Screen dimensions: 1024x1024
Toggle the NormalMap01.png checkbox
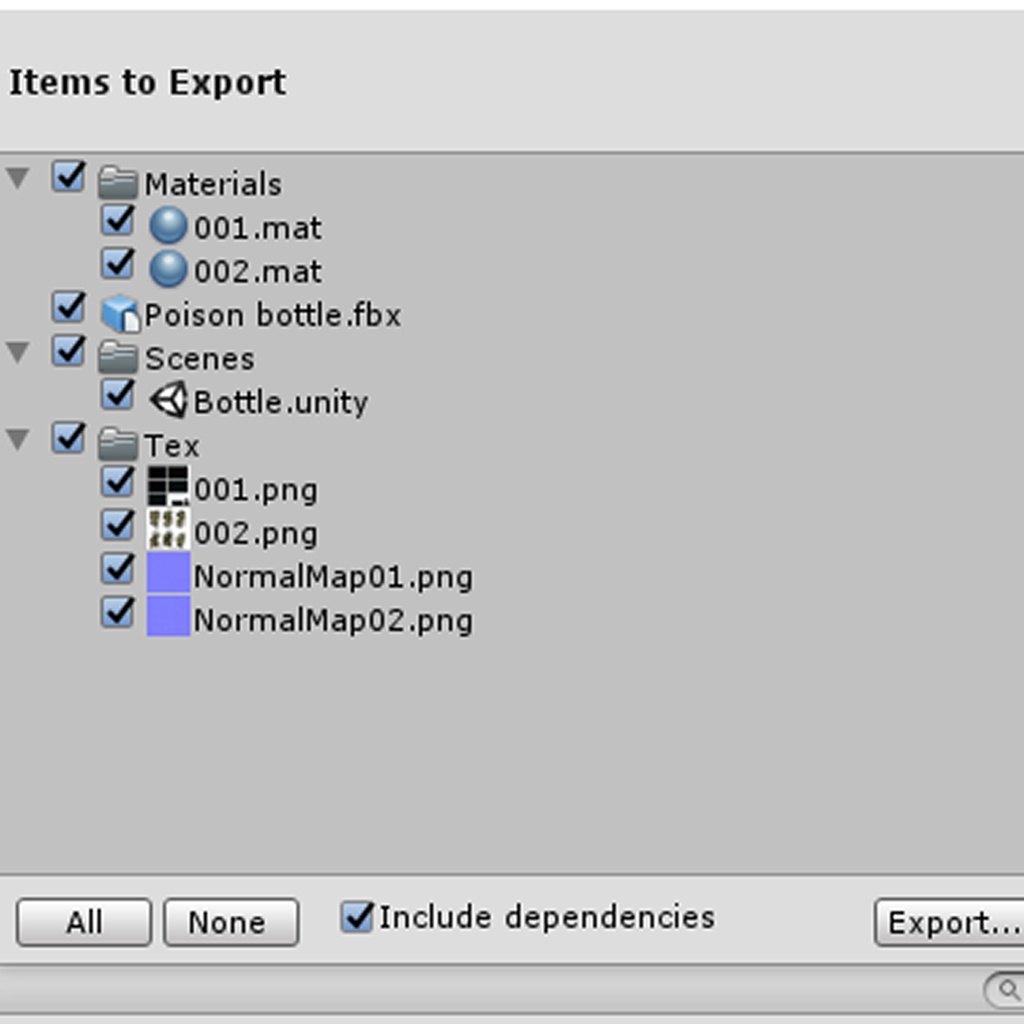point(118,569)
